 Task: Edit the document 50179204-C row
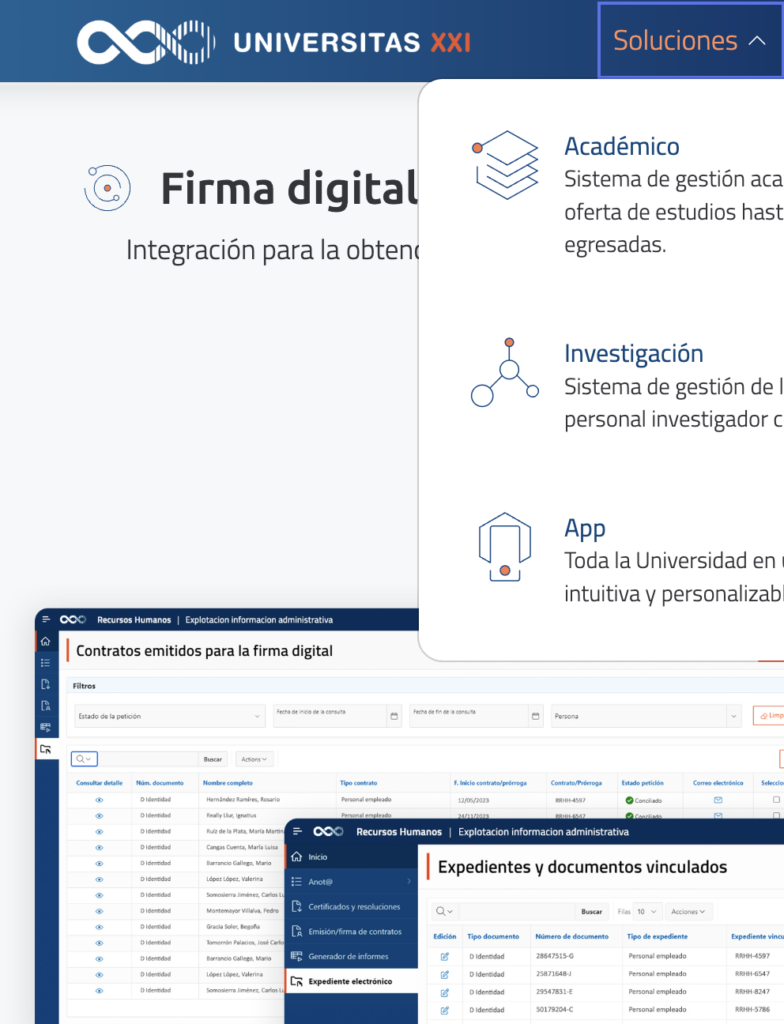click(x=445, y=1010)
